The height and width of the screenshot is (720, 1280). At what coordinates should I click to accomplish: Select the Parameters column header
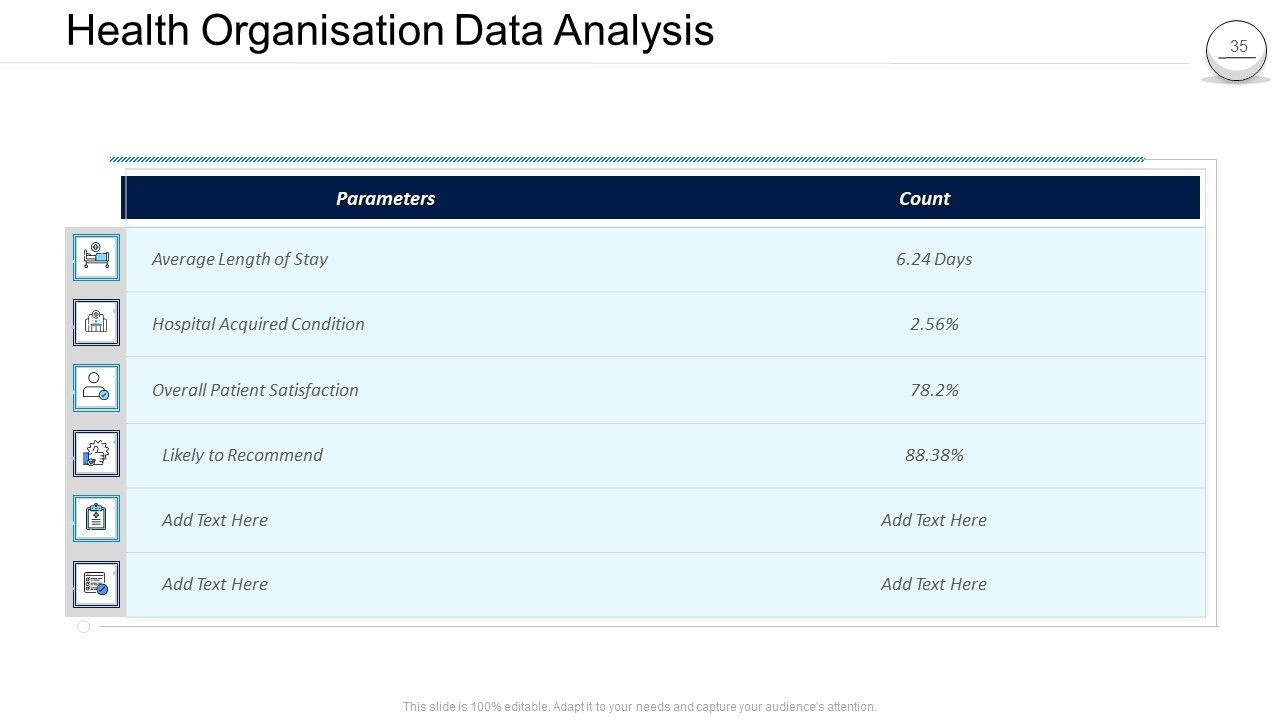(x=385, y=198)
